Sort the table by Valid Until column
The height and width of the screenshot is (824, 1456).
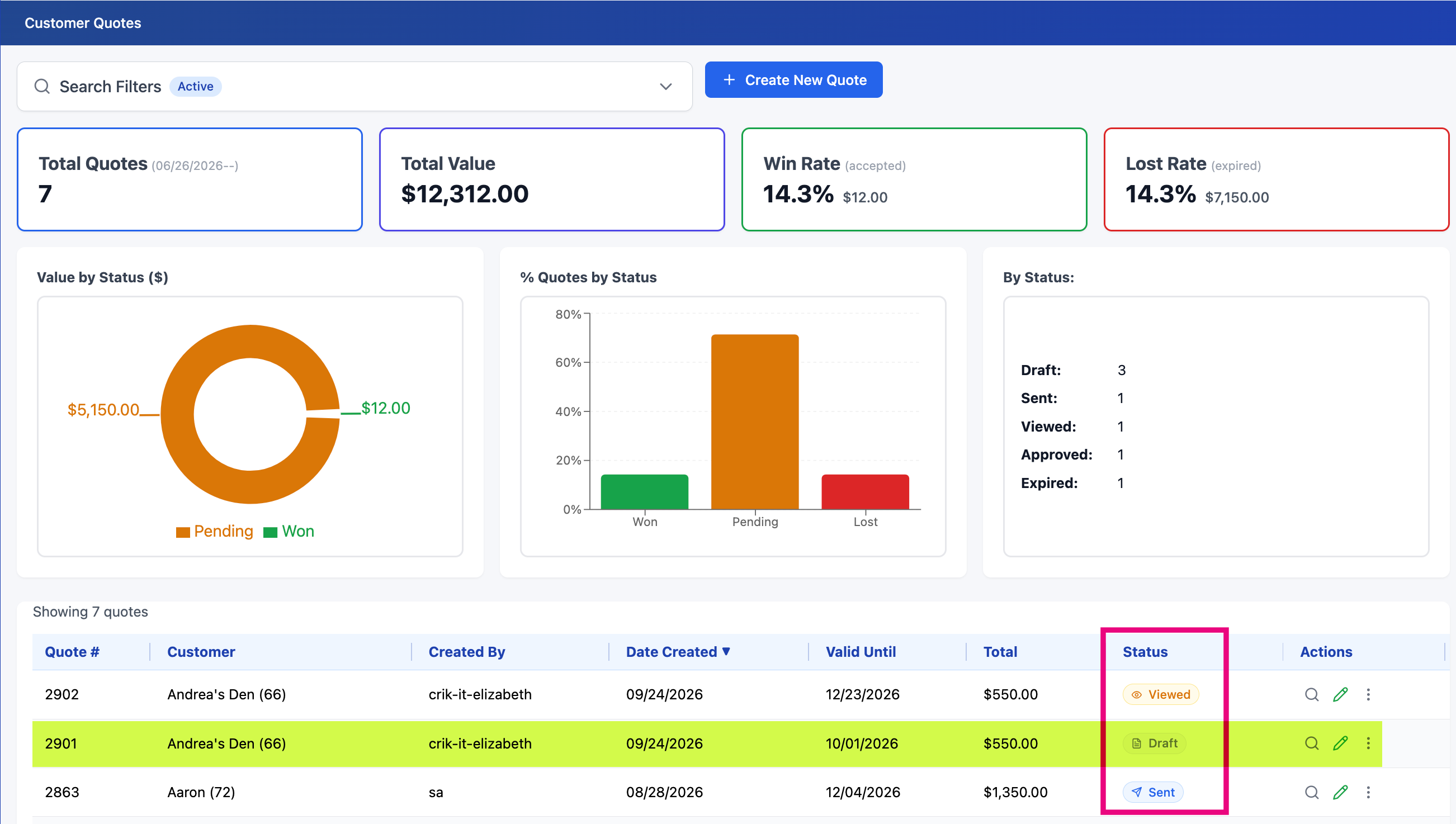pyautogui.click(x=861, y=652)
